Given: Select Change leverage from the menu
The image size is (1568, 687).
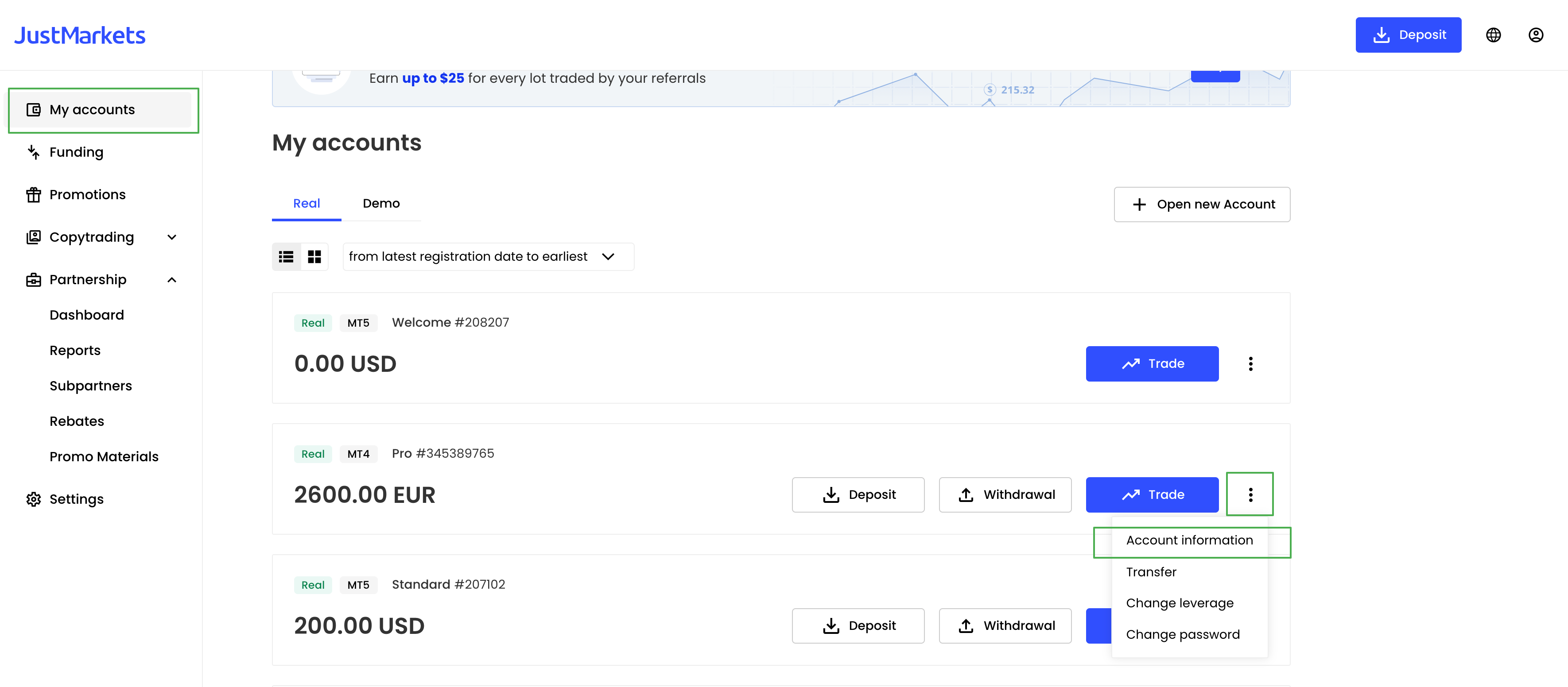Looking at the screenshot, I should (x=1179, y=603).
